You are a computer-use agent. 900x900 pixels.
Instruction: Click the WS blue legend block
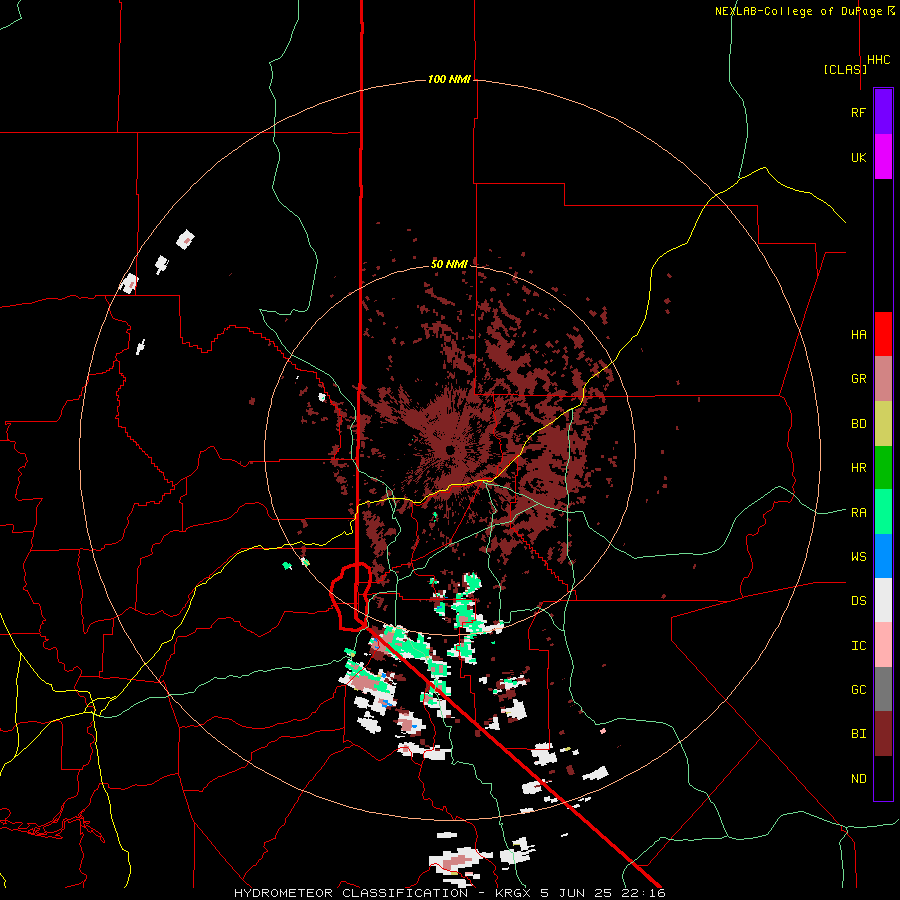pyautogui.click(x=883, y=556)
